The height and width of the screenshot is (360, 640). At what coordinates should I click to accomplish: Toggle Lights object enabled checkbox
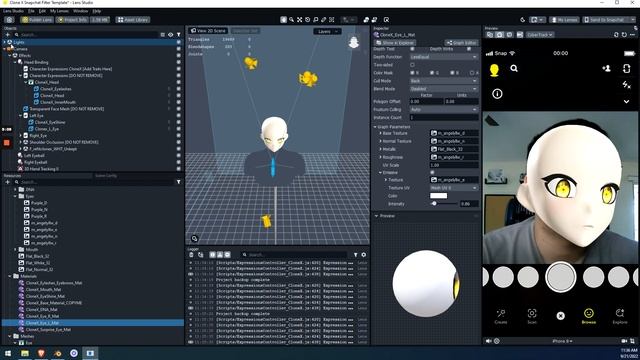(178, 42)
